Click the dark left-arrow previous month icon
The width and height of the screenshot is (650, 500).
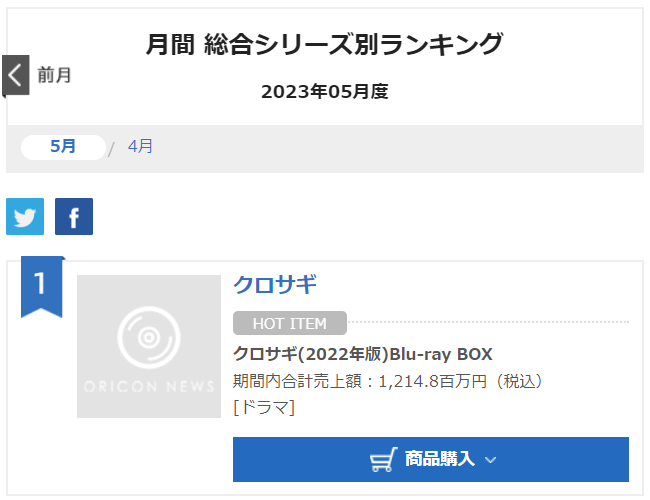16,75
